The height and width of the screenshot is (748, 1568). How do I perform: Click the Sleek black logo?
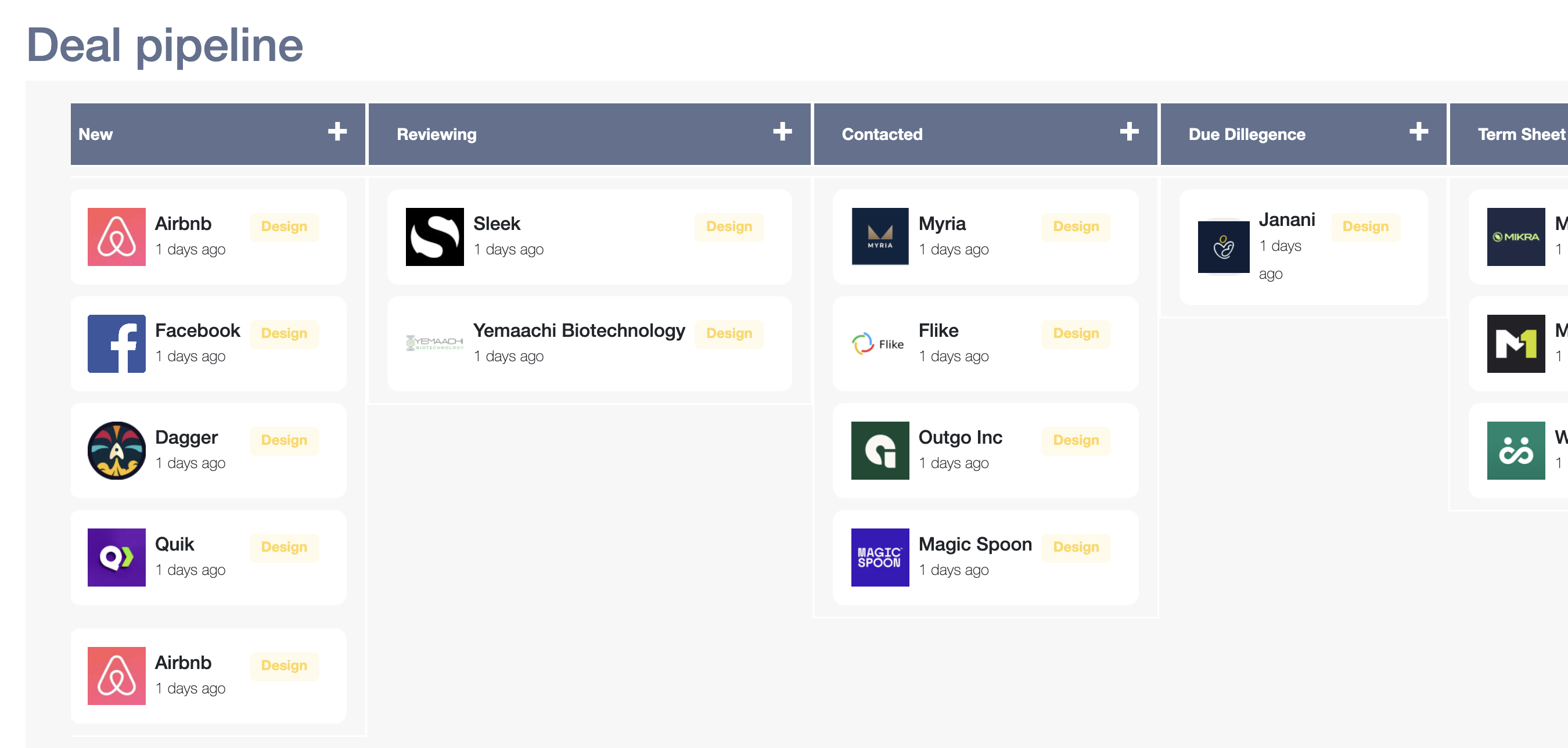point(434,237)
